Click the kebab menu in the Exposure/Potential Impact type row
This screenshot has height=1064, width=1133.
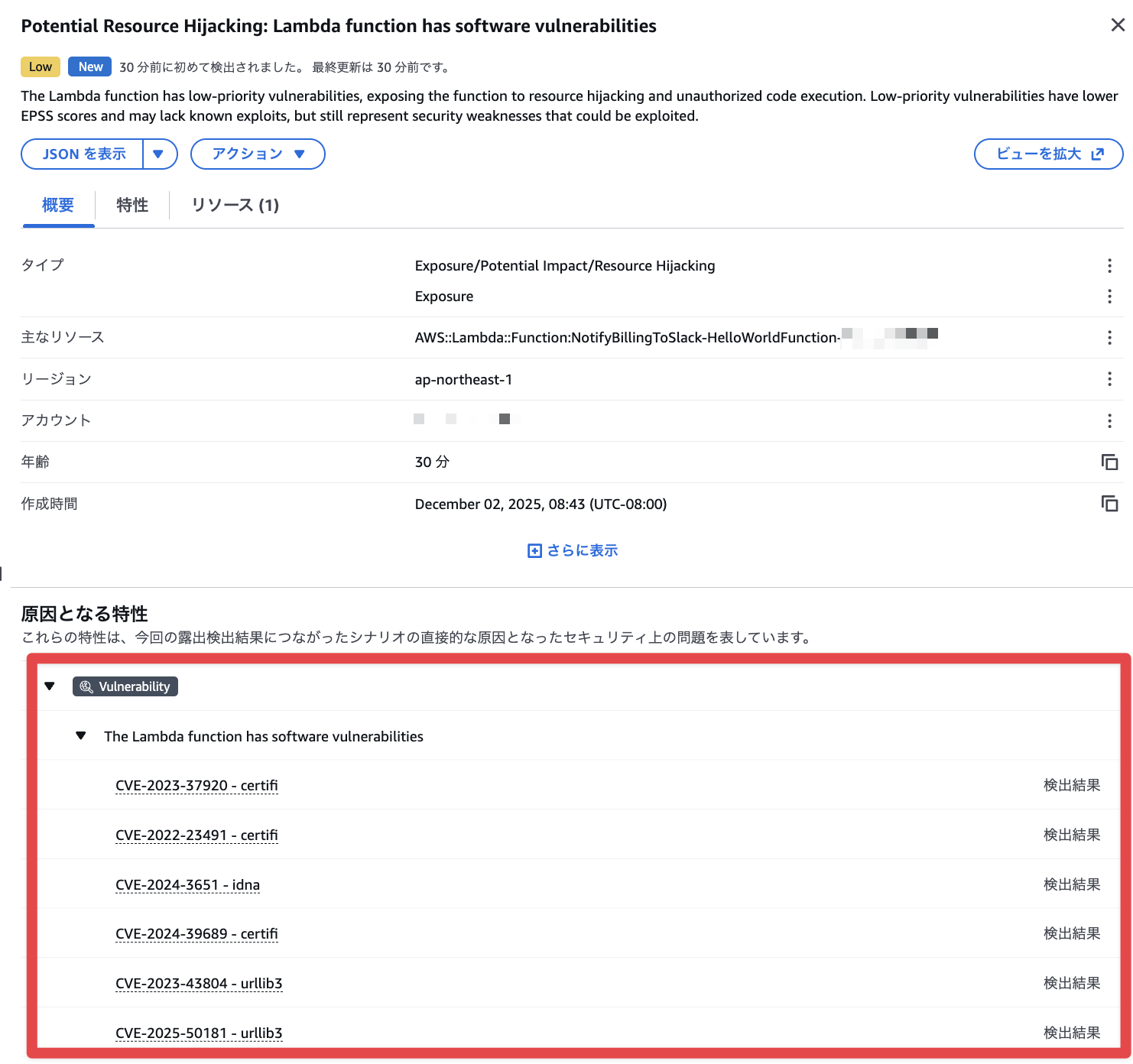coord(1109,266)
